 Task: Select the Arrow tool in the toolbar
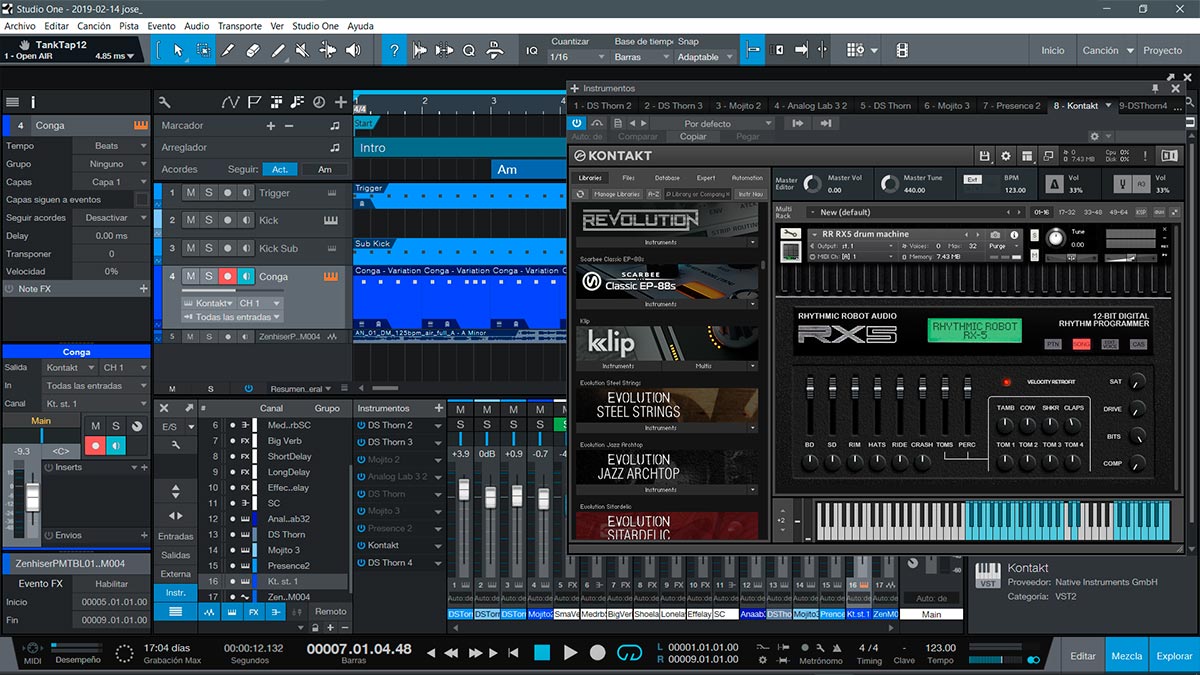(x=178, y=49)
